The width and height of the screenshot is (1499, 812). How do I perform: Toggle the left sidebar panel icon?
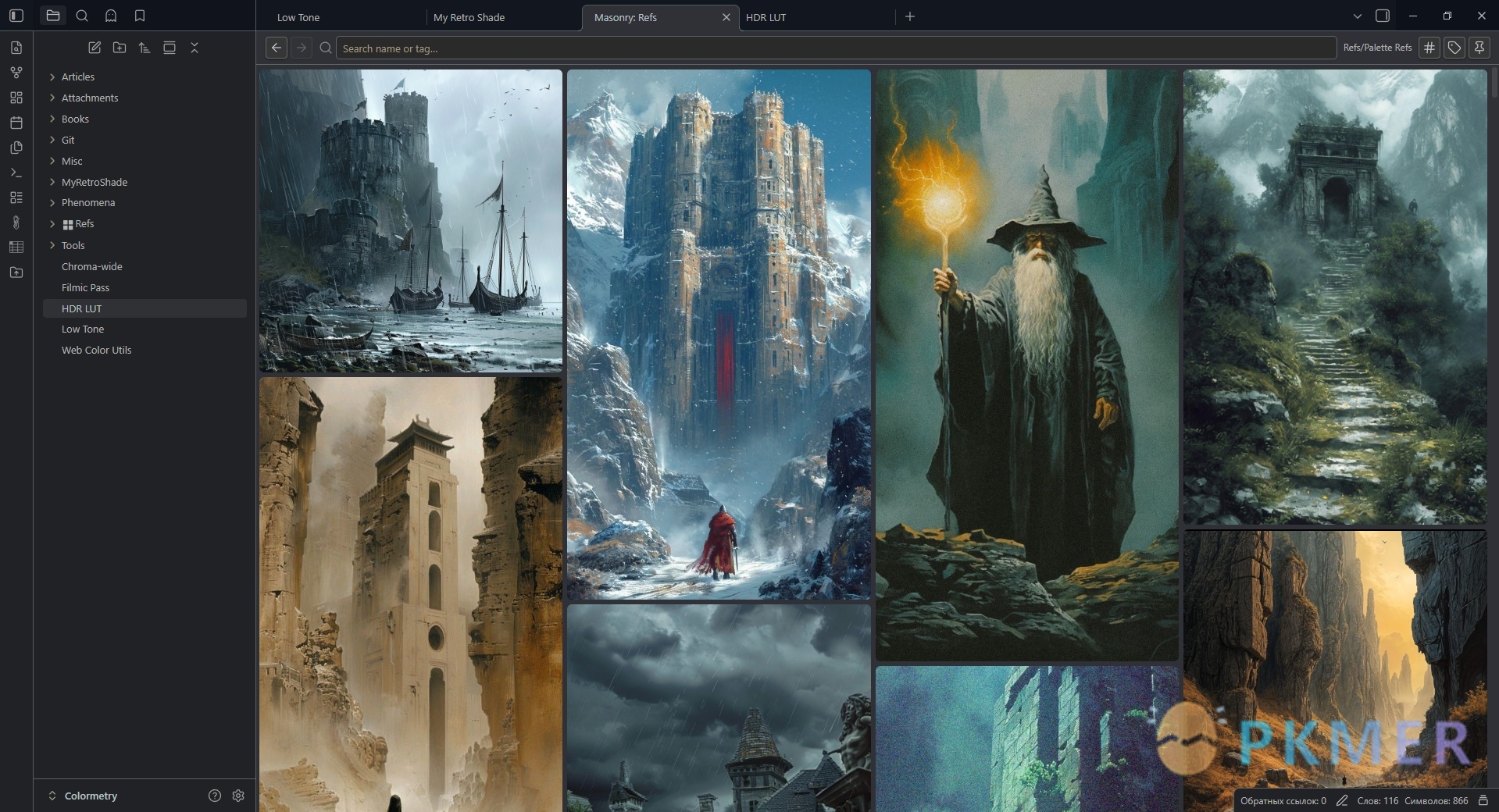coord(16,16)
